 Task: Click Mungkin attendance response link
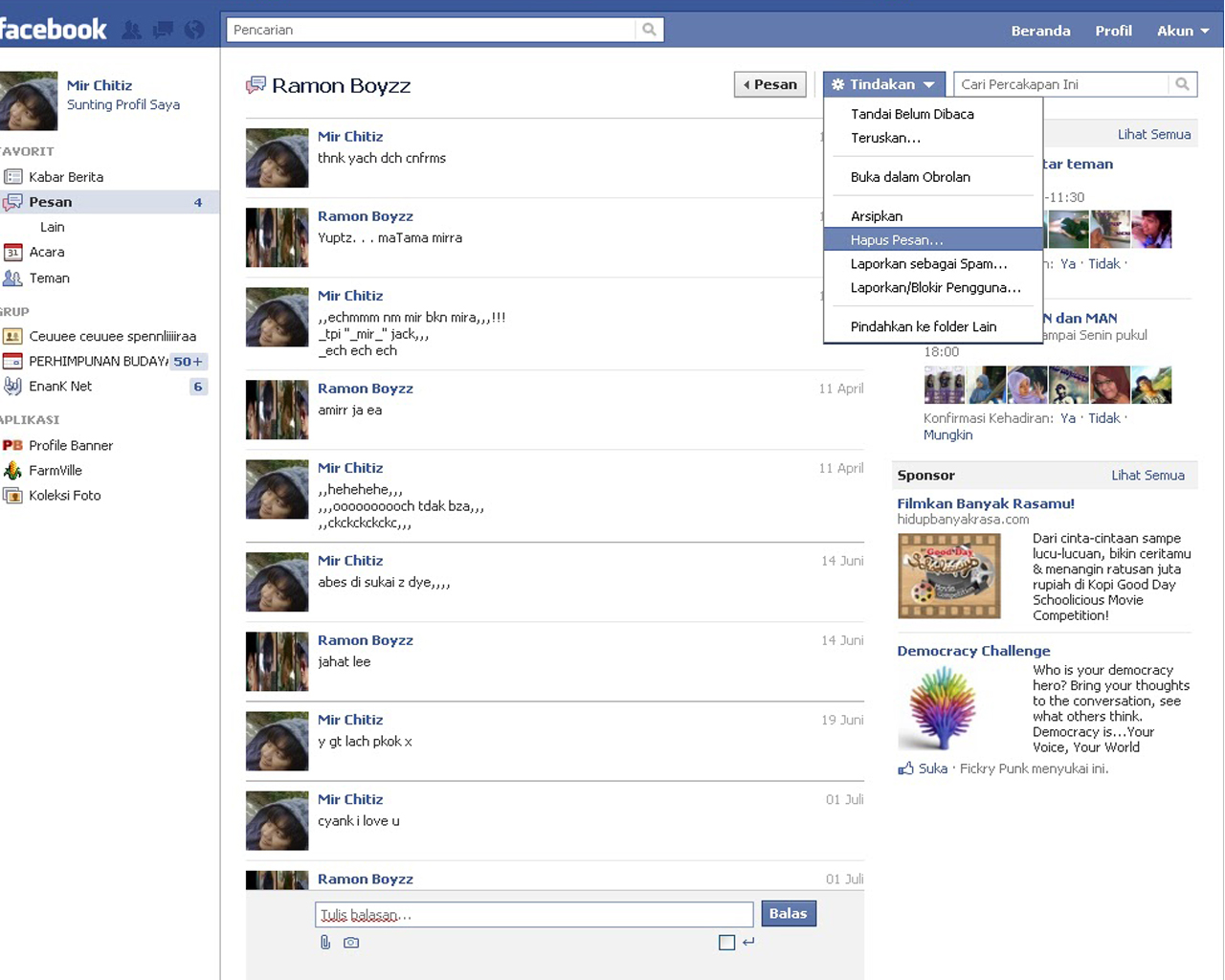click(x=947, y=435)
